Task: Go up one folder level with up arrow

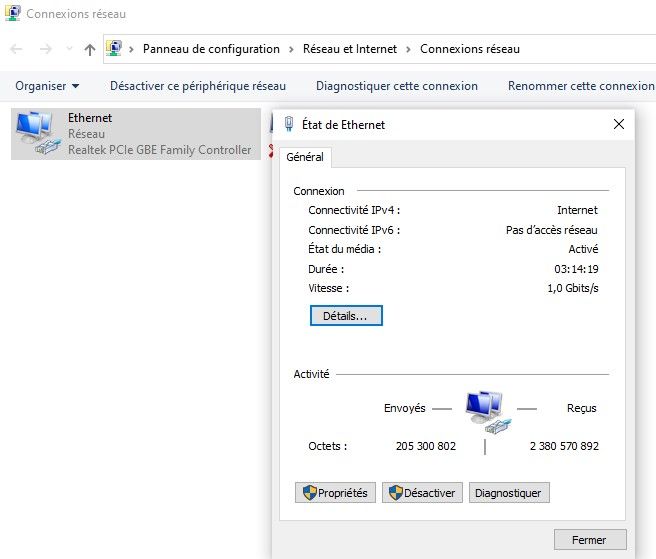Action: click(x=90, y=49)
